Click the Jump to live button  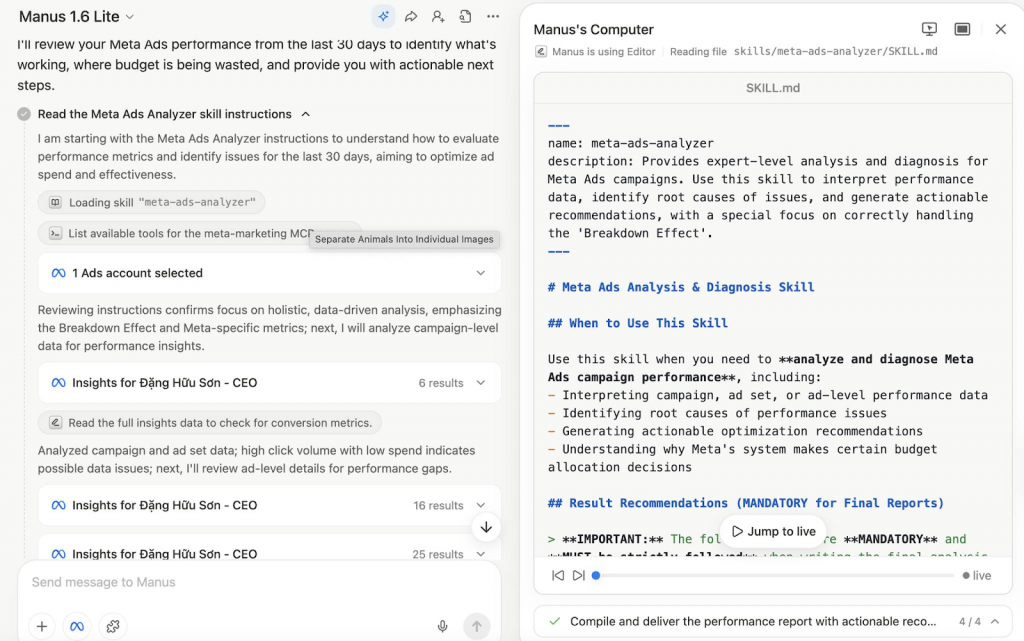pyautogui.click(x=773, y=531)
